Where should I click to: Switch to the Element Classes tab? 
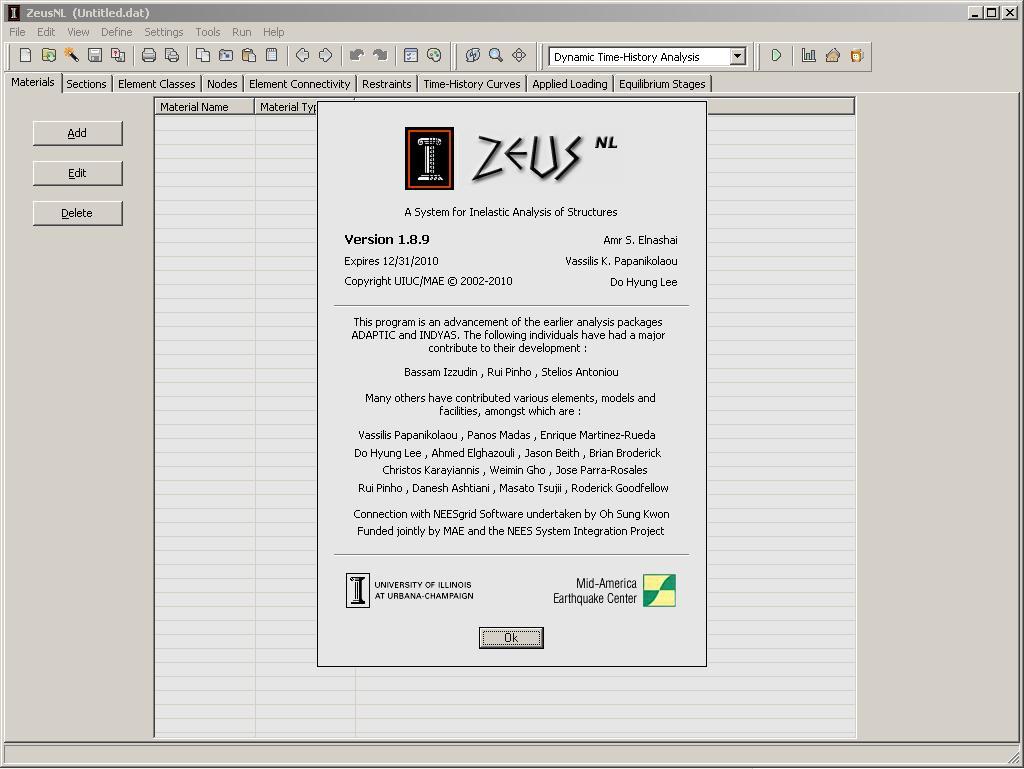click(x=157, y=84)
